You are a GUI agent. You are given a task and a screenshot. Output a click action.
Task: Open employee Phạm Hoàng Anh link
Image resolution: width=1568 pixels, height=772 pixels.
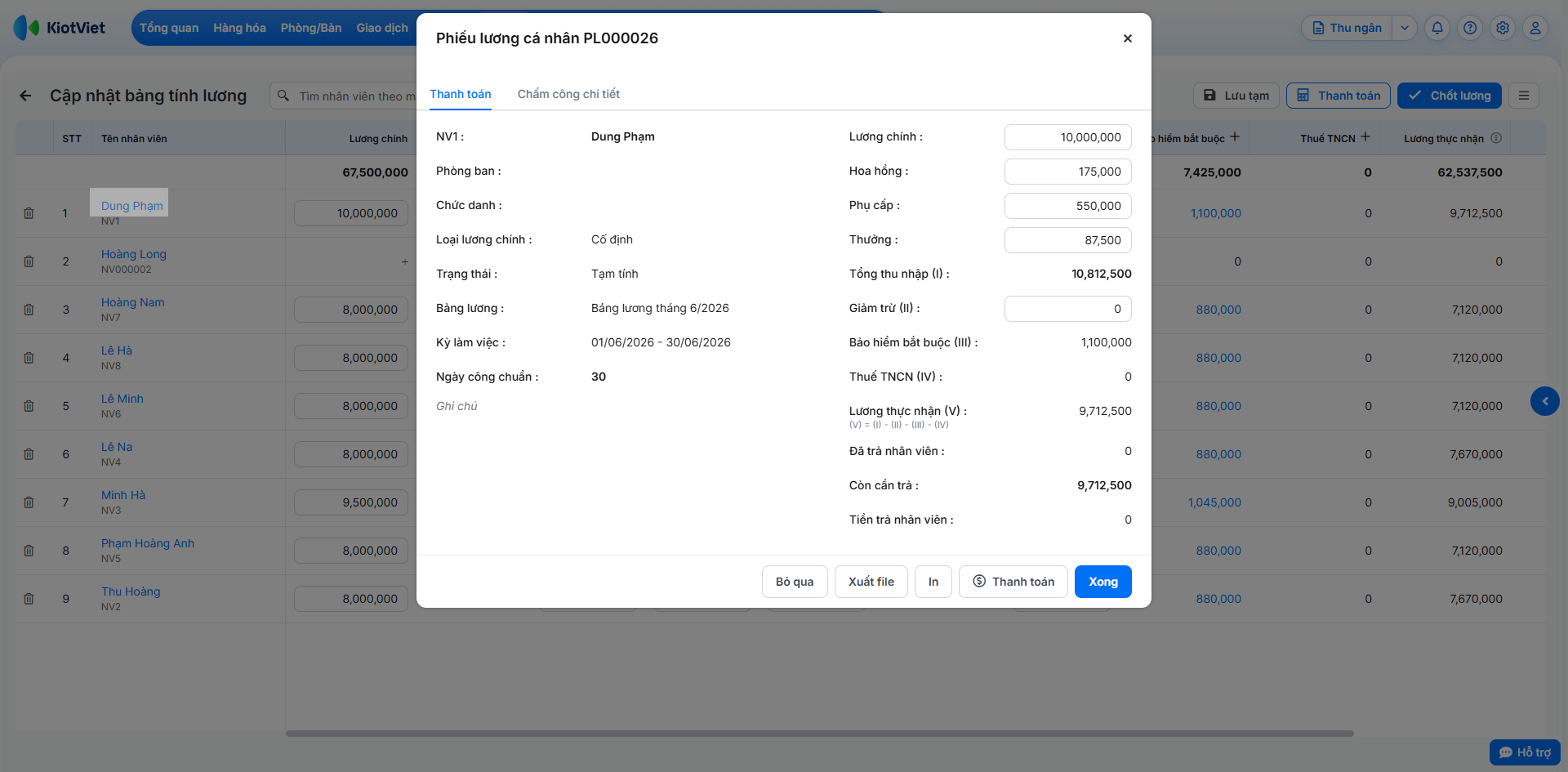click(x=148, y=543)
